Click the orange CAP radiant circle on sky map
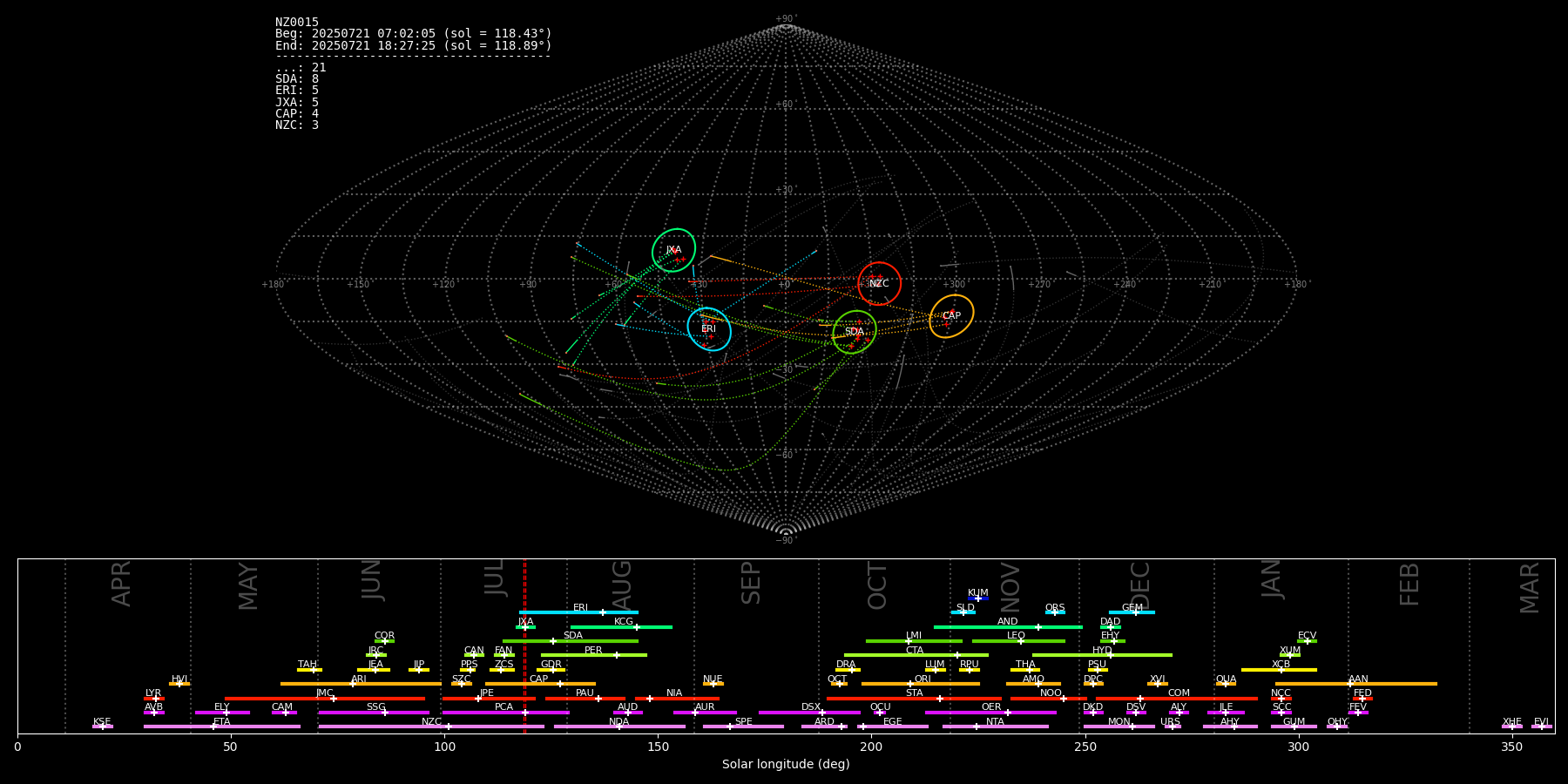 pyautogui.click(x=952, y=316)
